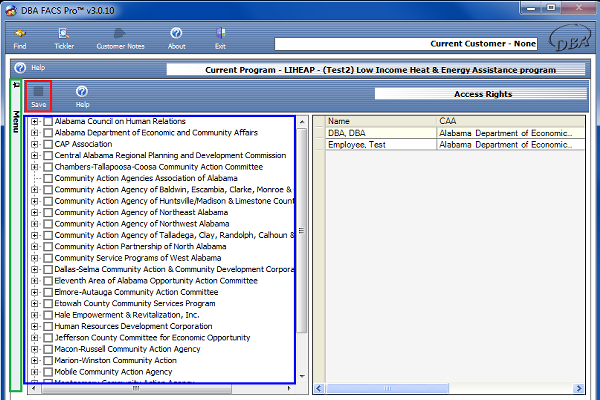Click tree horizontal scroll left arrow
Viewport: 600px width, 400px height.
tap(34, 388)
